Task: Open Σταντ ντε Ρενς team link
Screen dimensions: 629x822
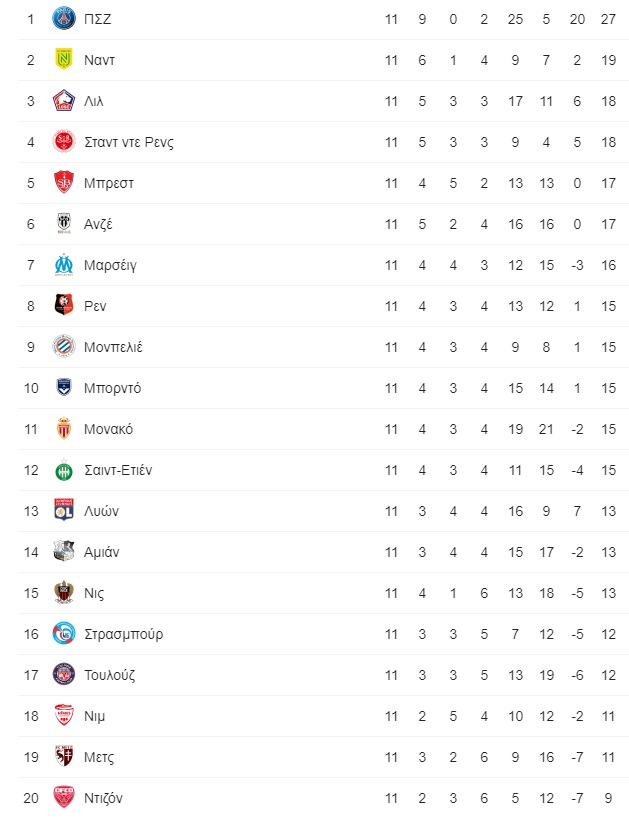Action: (129, 142)
